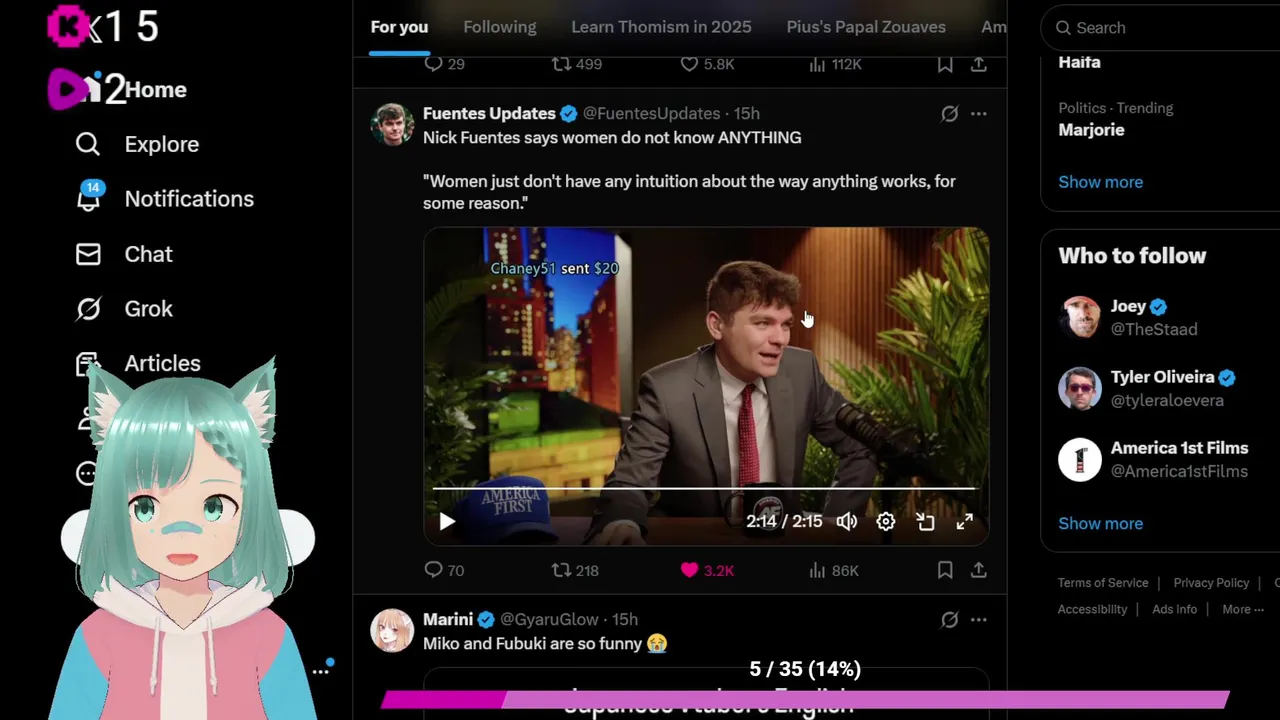
Task: Open Fuentes Updates profile avatar
Action: click(392, 124)
